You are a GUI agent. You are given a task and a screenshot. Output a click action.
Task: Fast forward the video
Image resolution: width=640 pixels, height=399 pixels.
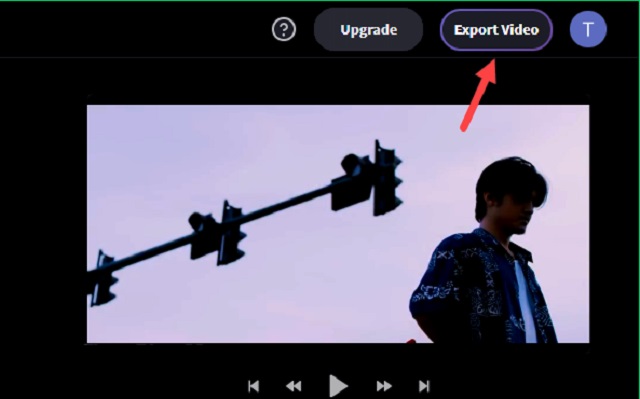384,386
